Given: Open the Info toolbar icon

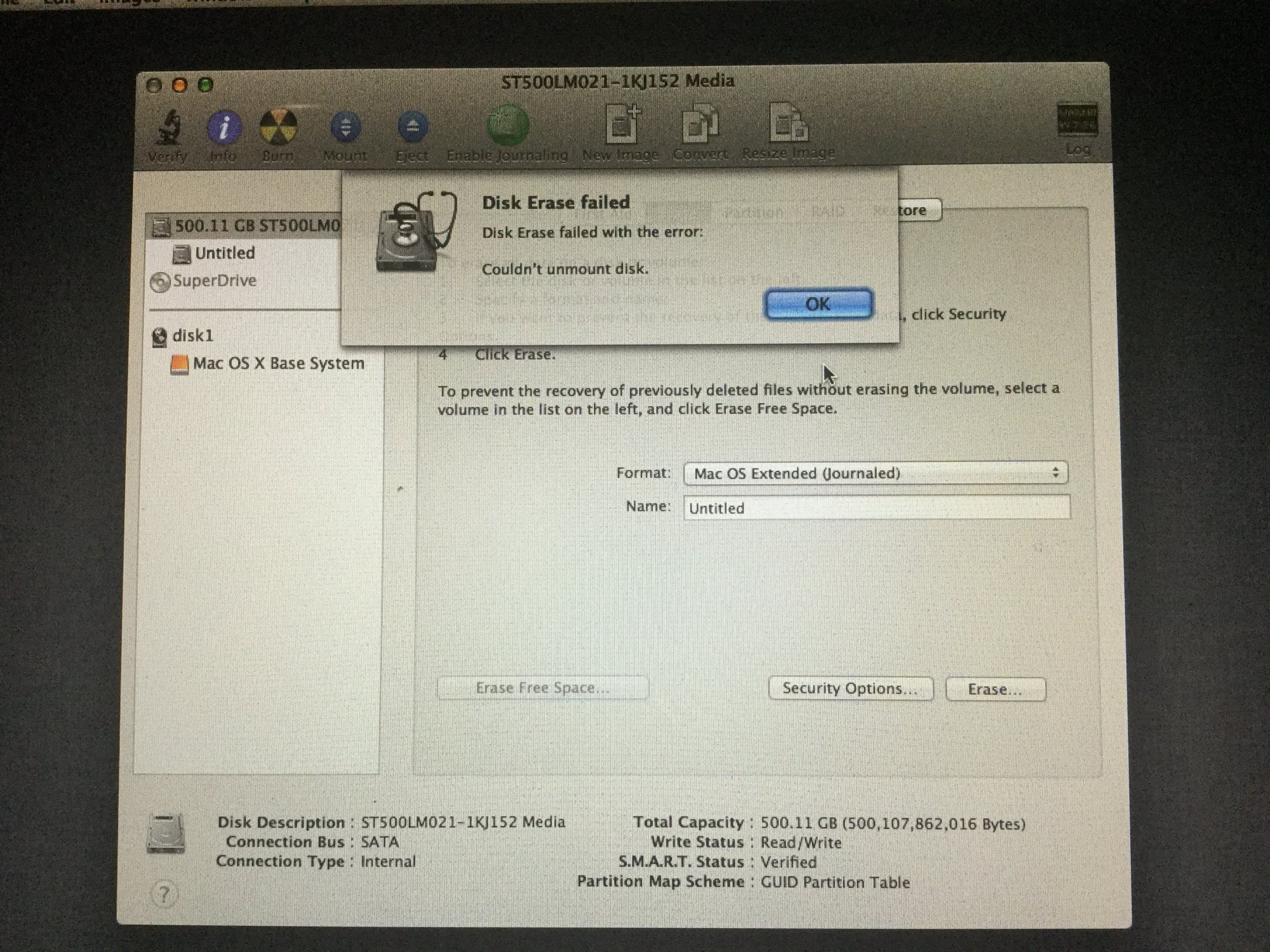Looking at the screenshot, I should pos(224,128).
